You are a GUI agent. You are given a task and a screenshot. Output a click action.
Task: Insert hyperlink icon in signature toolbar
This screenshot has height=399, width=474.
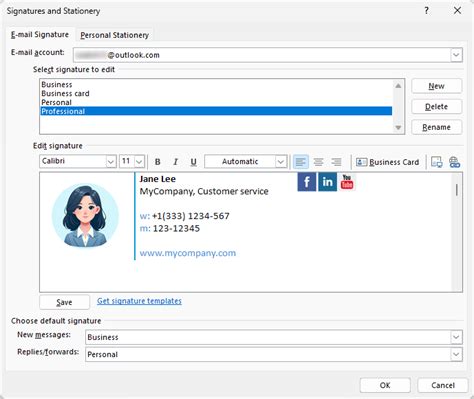tap(454, 162)
